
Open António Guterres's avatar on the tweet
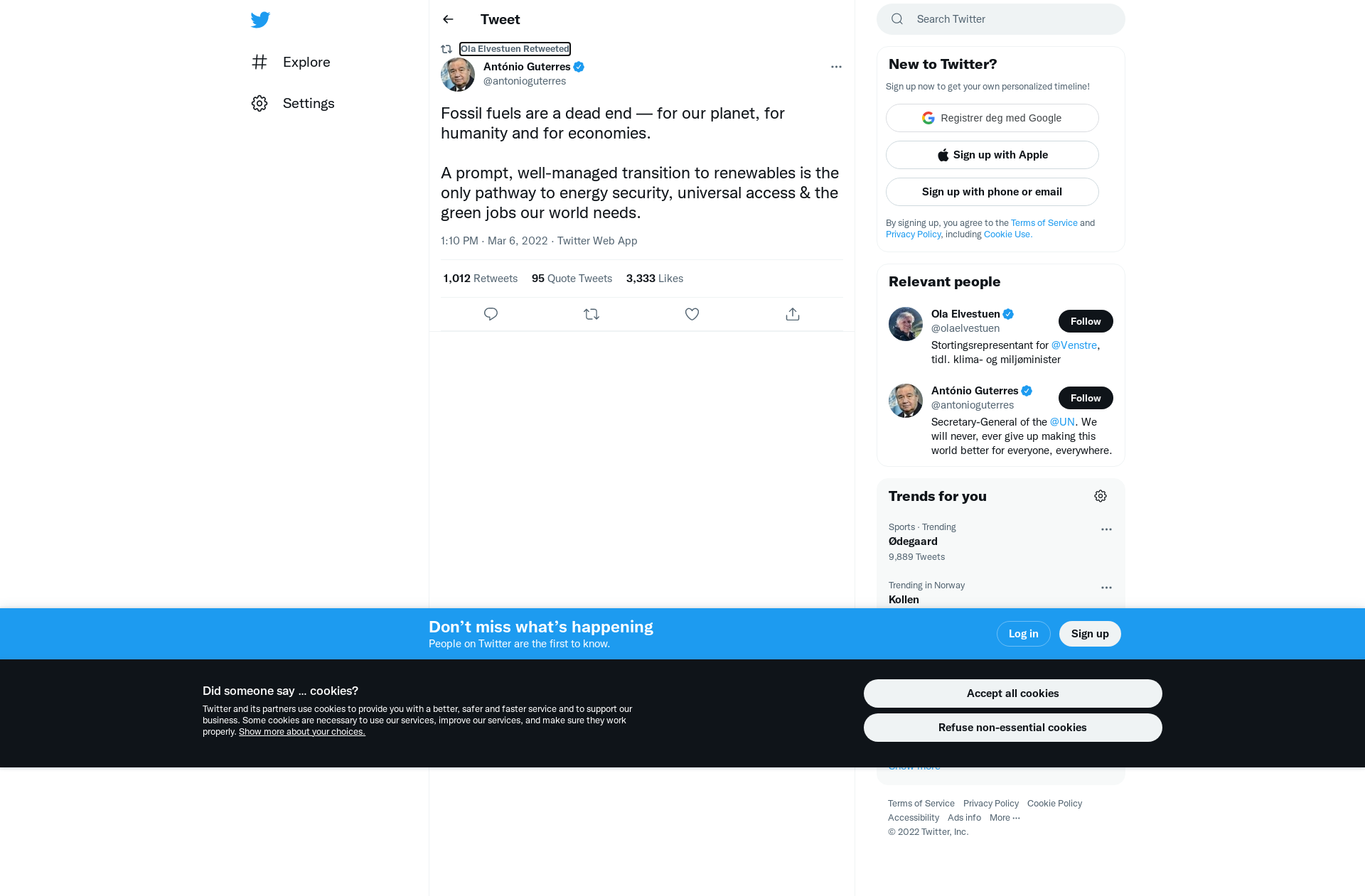[x=458, y=74]
